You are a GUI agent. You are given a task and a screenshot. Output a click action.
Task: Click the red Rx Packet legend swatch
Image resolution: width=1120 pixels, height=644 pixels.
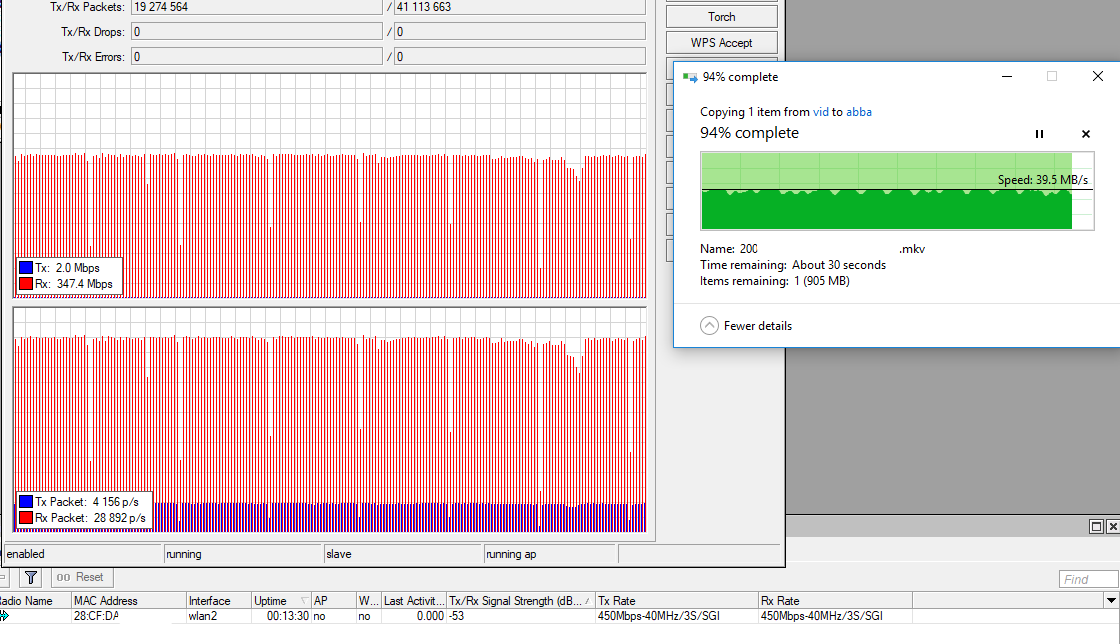coord(26,518)
